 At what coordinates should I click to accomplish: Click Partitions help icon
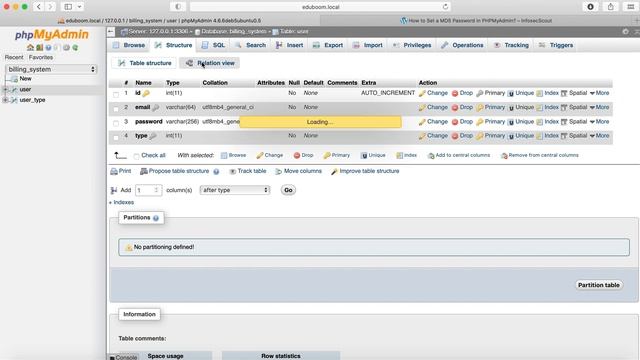(156, 218)
